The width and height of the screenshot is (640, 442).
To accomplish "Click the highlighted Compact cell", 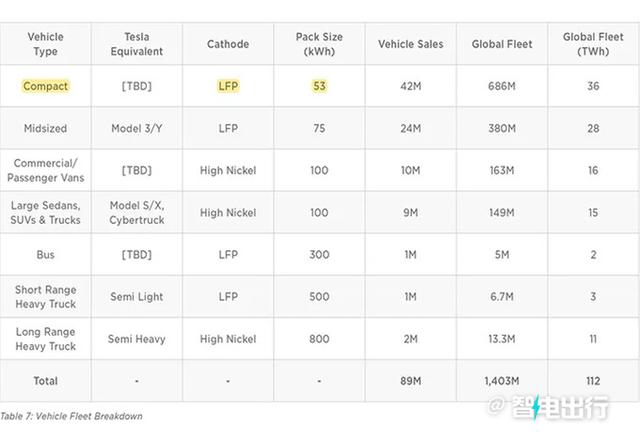I will pos(45,86).
